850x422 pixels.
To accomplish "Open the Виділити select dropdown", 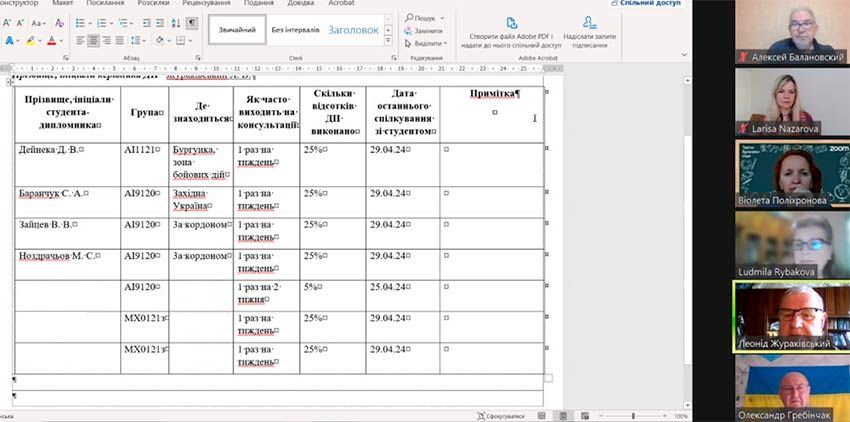I will (426, 43).
